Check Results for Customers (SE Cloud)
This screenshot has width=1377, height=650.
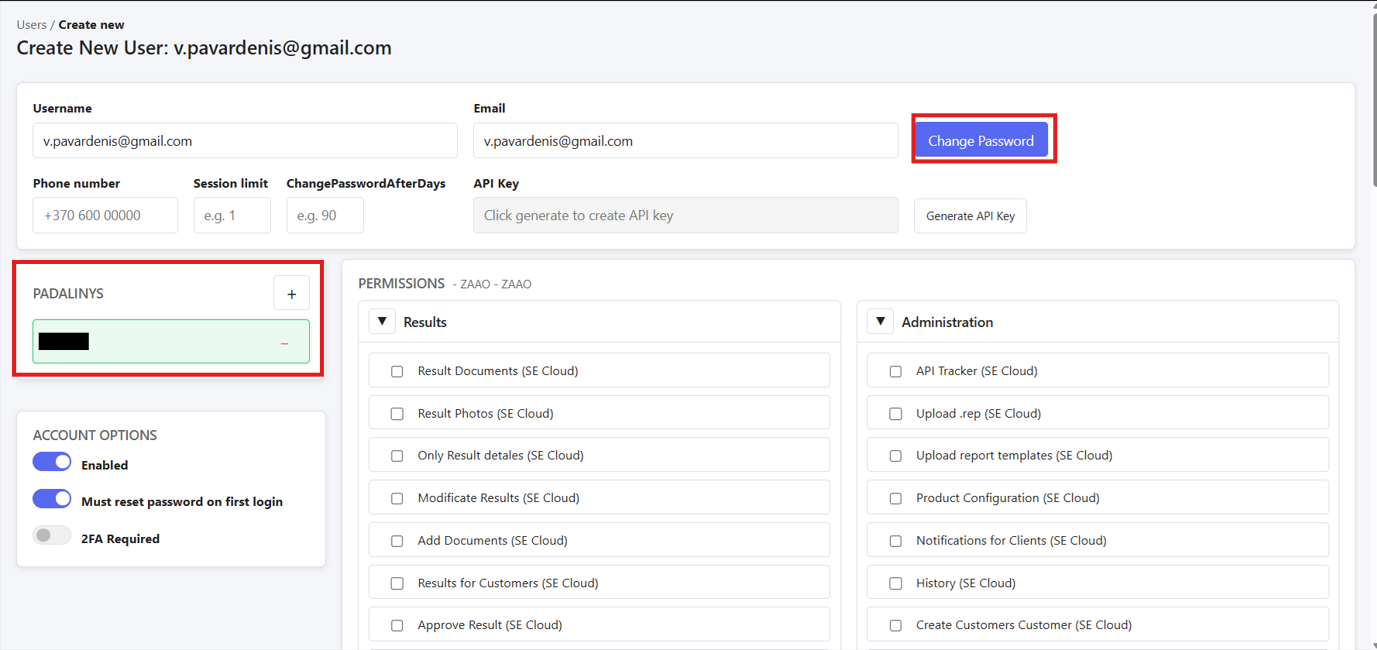397,583
